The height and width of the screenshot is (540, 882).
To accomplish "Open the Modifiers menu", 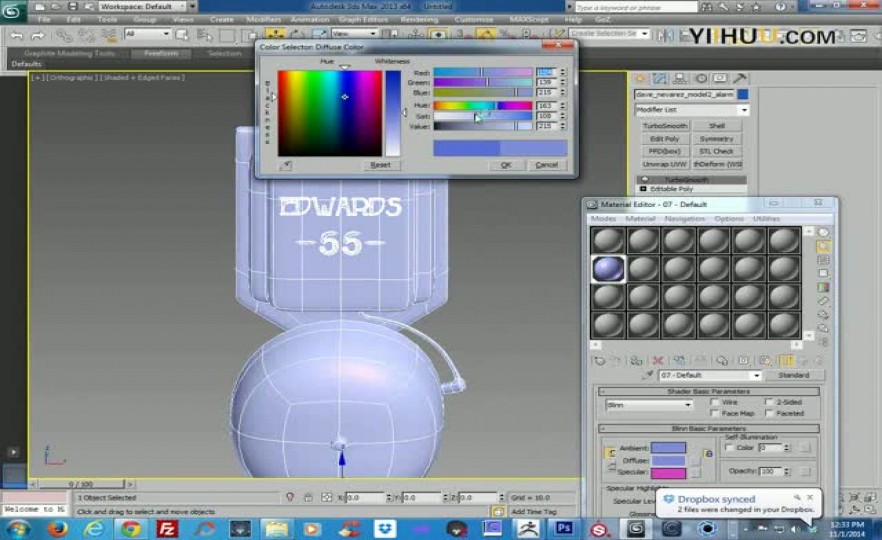I will (263, 20).
